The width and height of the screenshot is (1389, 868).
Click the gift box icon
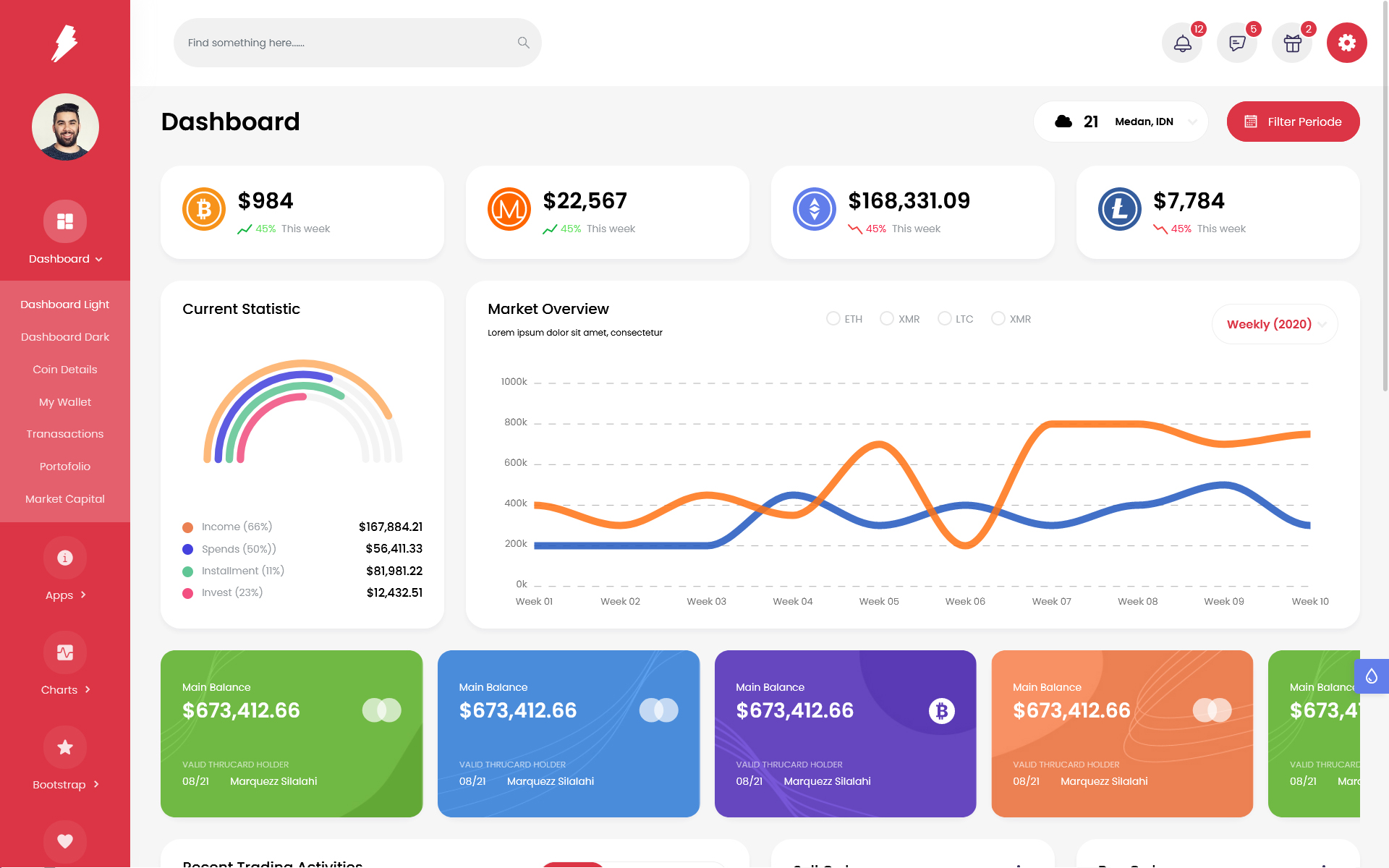click(1292, 43)
